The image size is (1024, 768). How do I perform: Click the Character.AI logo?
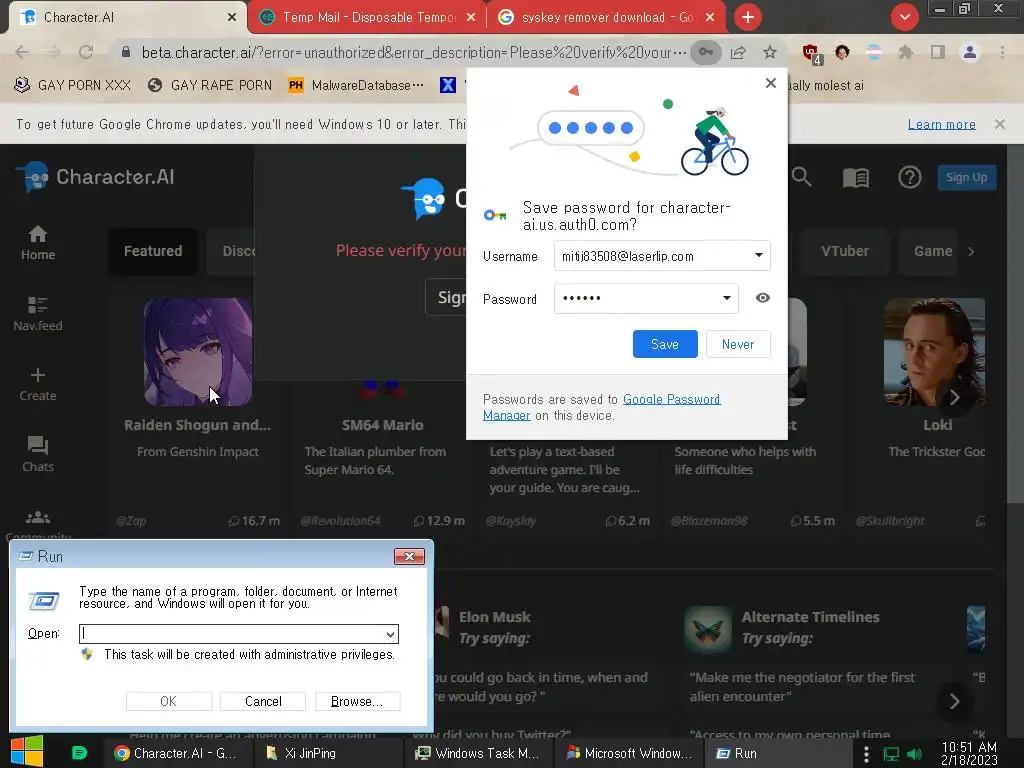click(x=95, y=177)
